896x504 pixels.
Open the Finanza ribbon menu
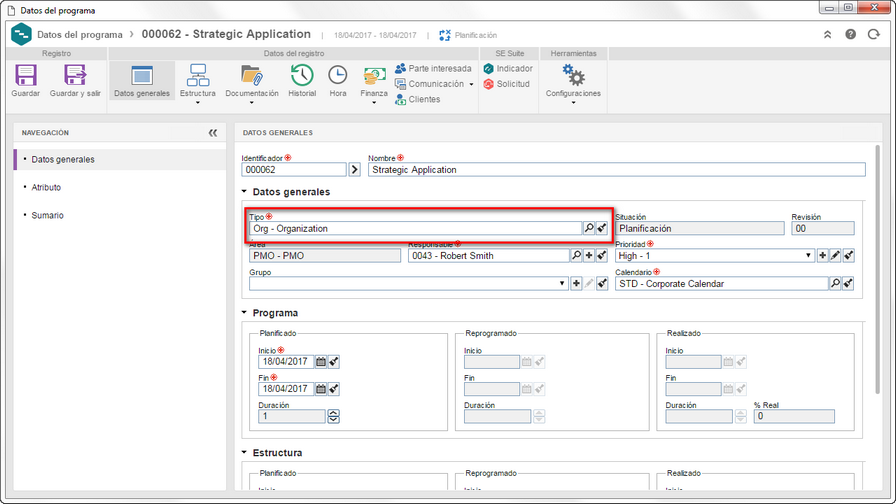[374, 83]
